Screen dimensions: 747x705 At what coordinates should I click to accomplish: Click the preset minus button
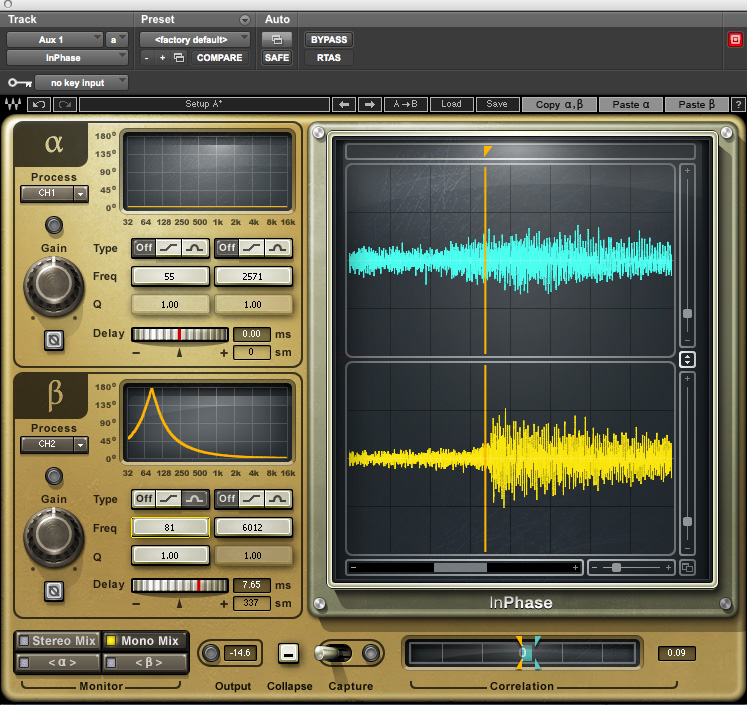147,58
